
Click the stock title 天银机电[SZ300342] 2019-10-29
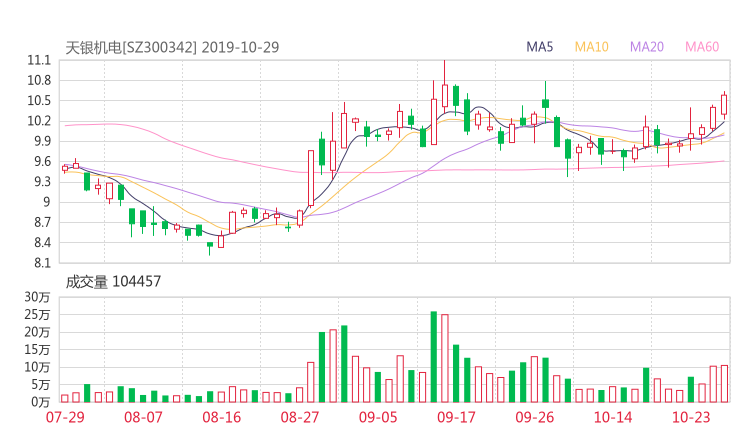tap(172, 48)
